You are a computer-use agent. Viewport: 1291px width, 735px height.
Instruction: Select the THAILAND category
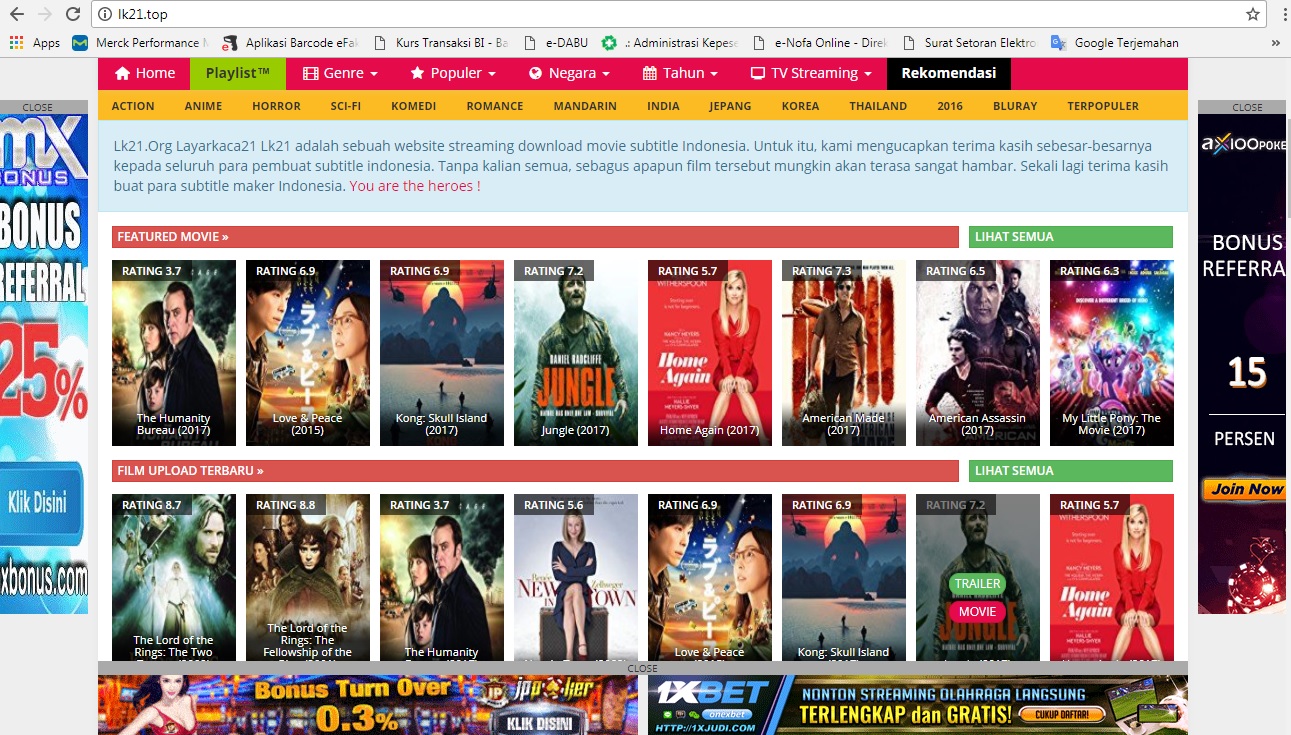[x=878, y=106]
